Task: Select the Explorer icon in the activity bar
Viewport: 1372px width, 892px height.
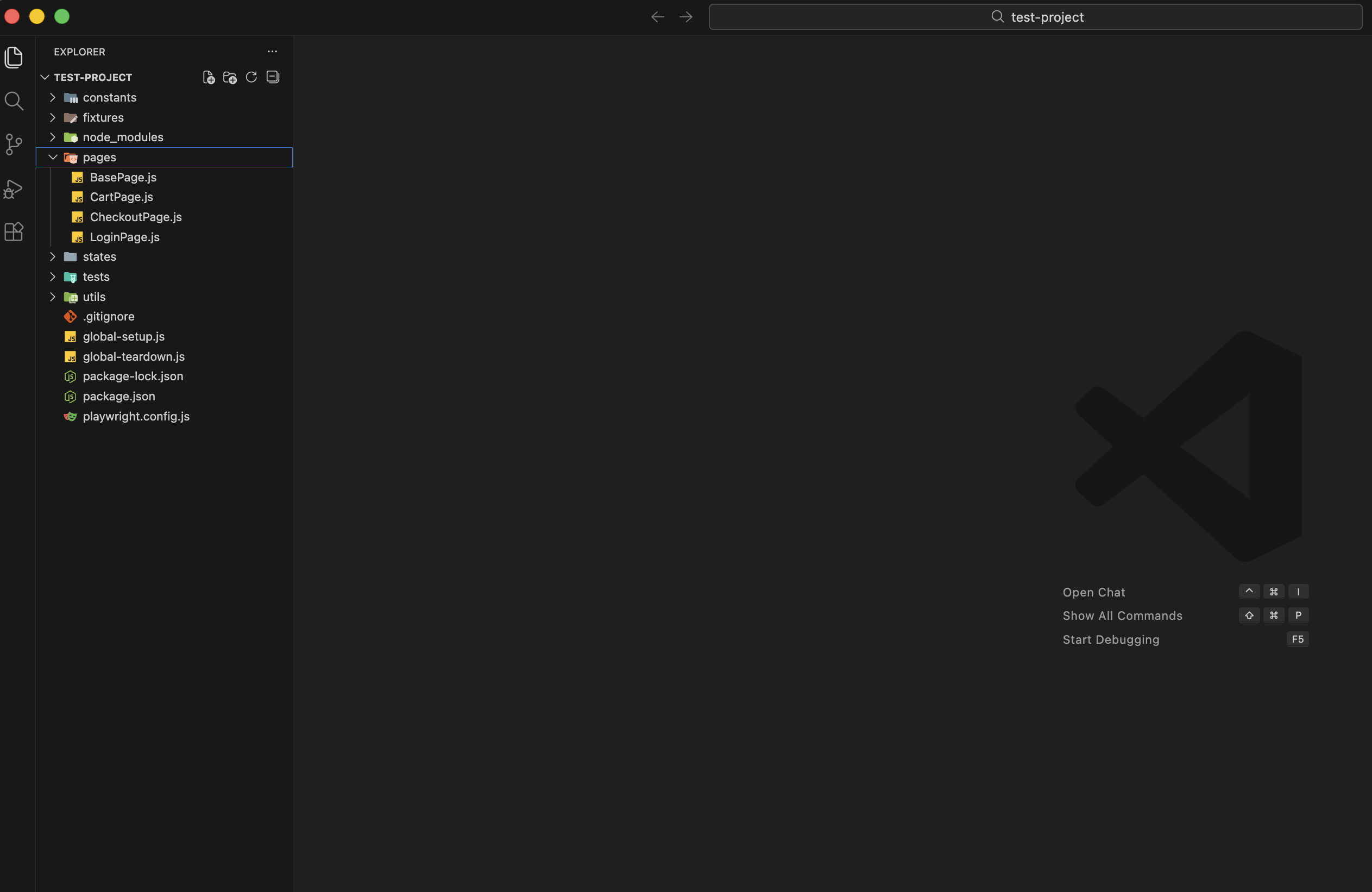Action: 14,57
